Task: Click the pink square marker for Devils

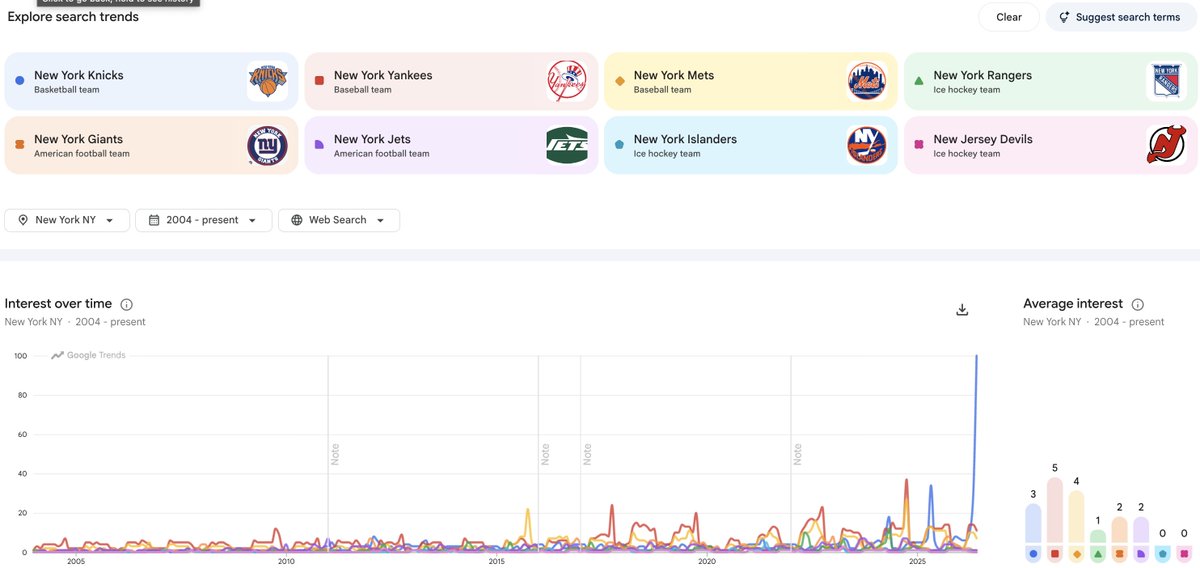Action: [919, 145]
